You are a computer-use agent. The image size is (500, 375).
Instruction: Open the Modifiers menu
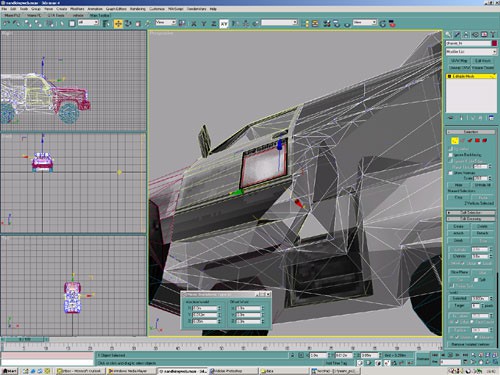point(77,9)
